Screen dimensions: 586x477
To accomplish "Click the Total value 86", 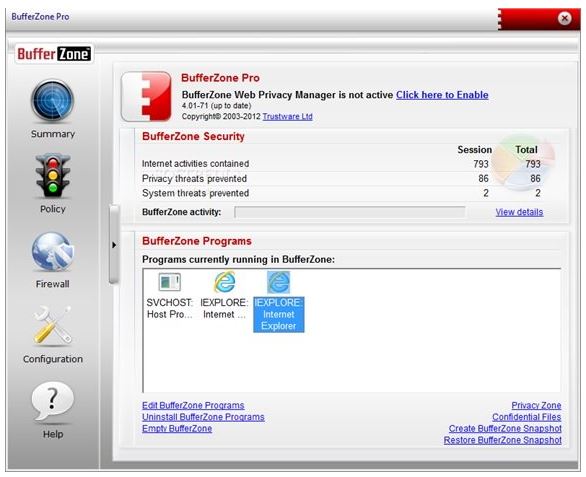I will coord(535,179).
